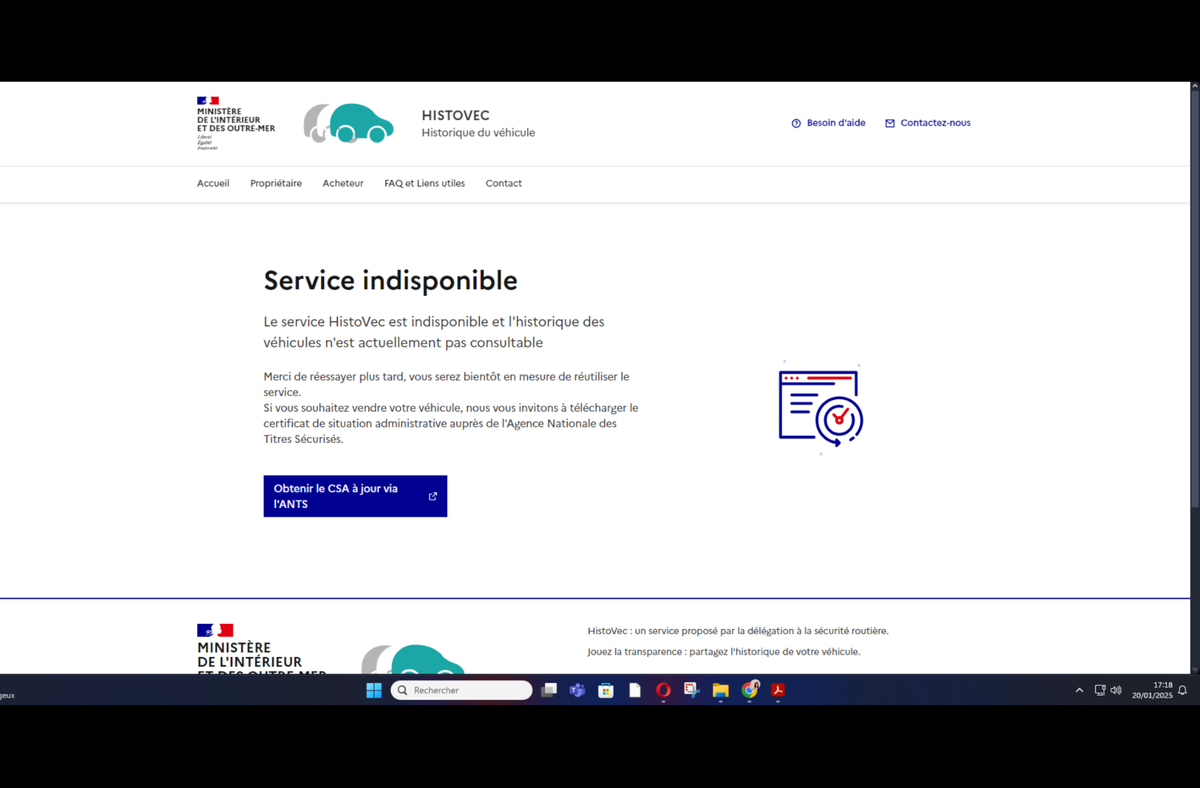The width and height of the screenshot is (1200, 788).
Task: Click the HISTOVEC site title
Action: coord(456,115)
